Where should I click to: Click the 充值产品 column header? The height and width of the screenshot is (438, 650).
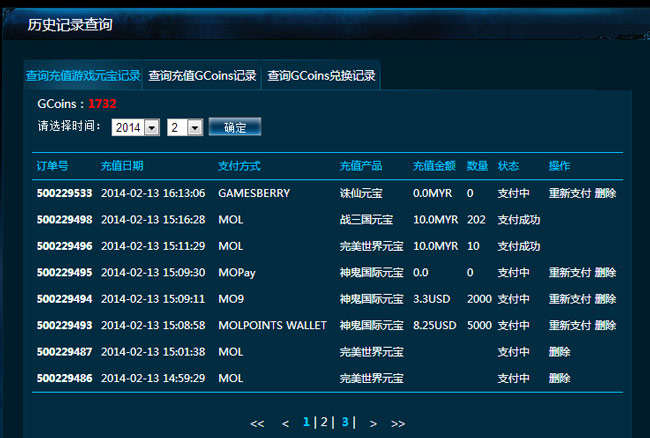361,166
